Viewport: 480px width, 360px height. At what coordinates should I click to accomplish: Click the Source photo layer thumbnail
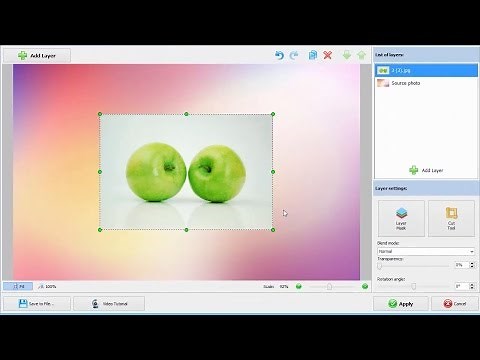[x=383, y=83]
